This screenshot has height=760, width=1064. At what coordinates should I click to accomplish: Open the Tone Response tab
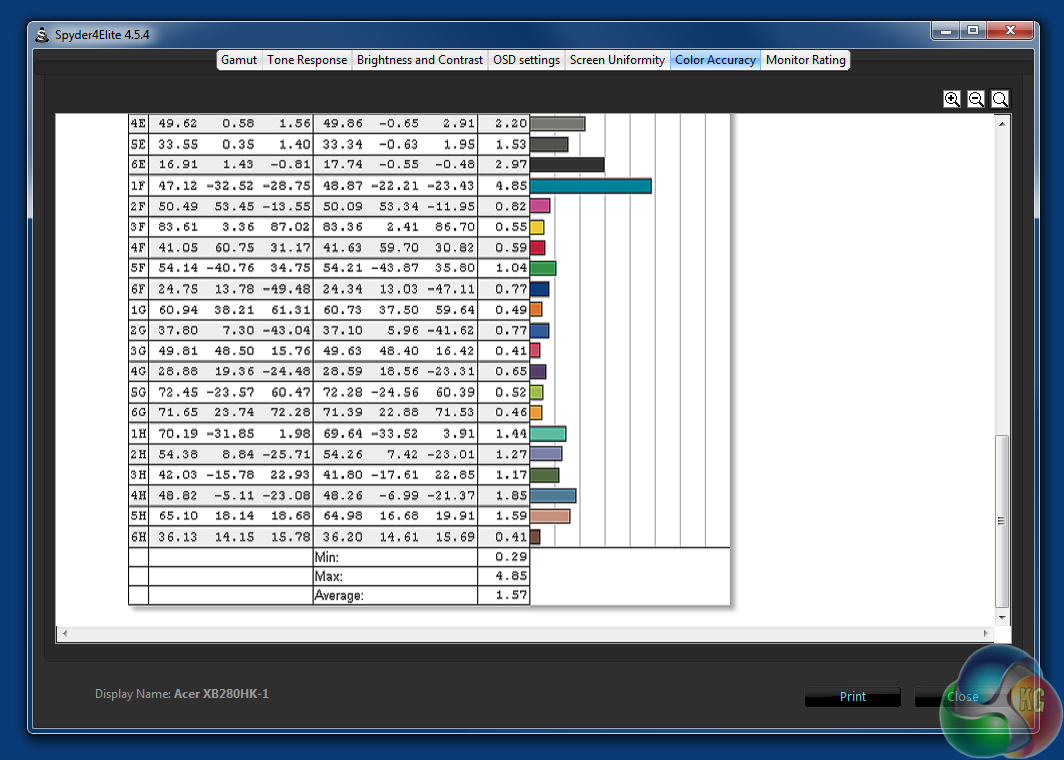(x=307, y=60)
